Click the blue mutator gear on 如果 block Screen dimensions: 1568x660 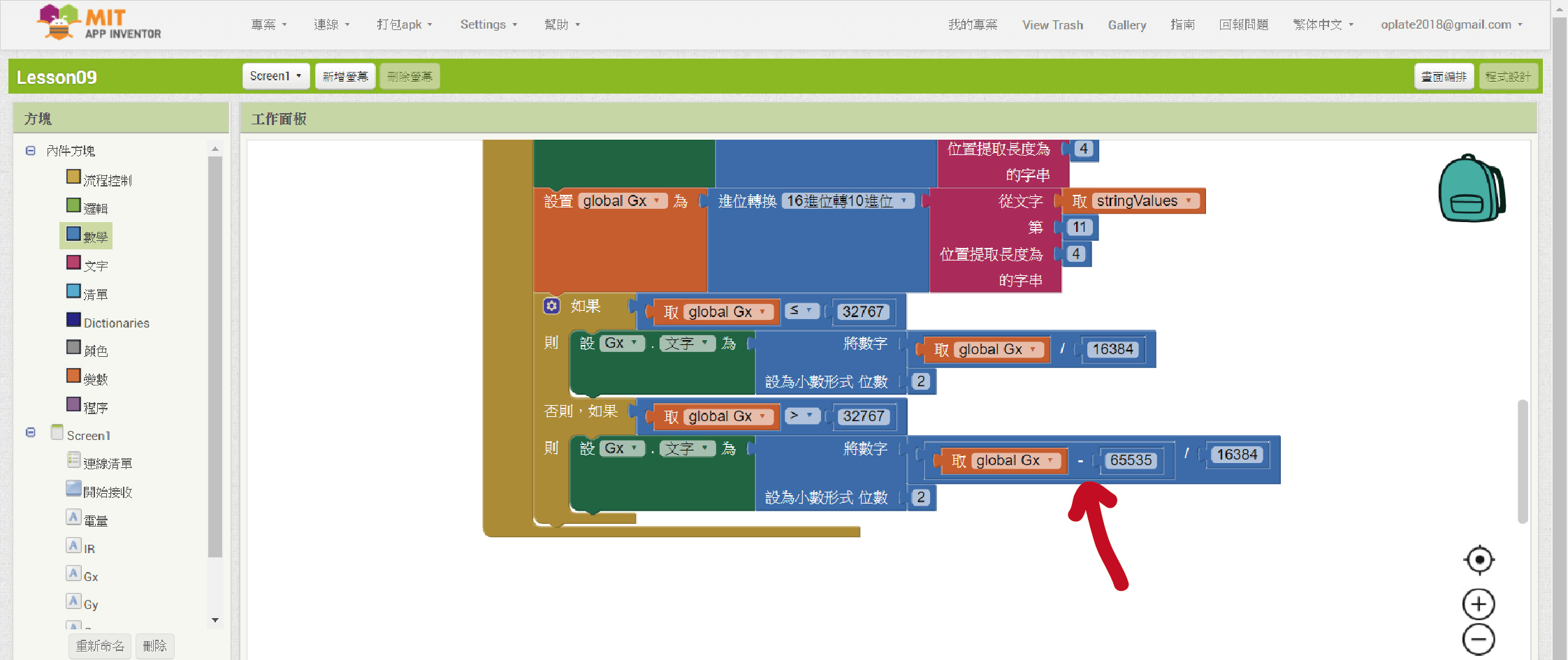click(551, 306)
